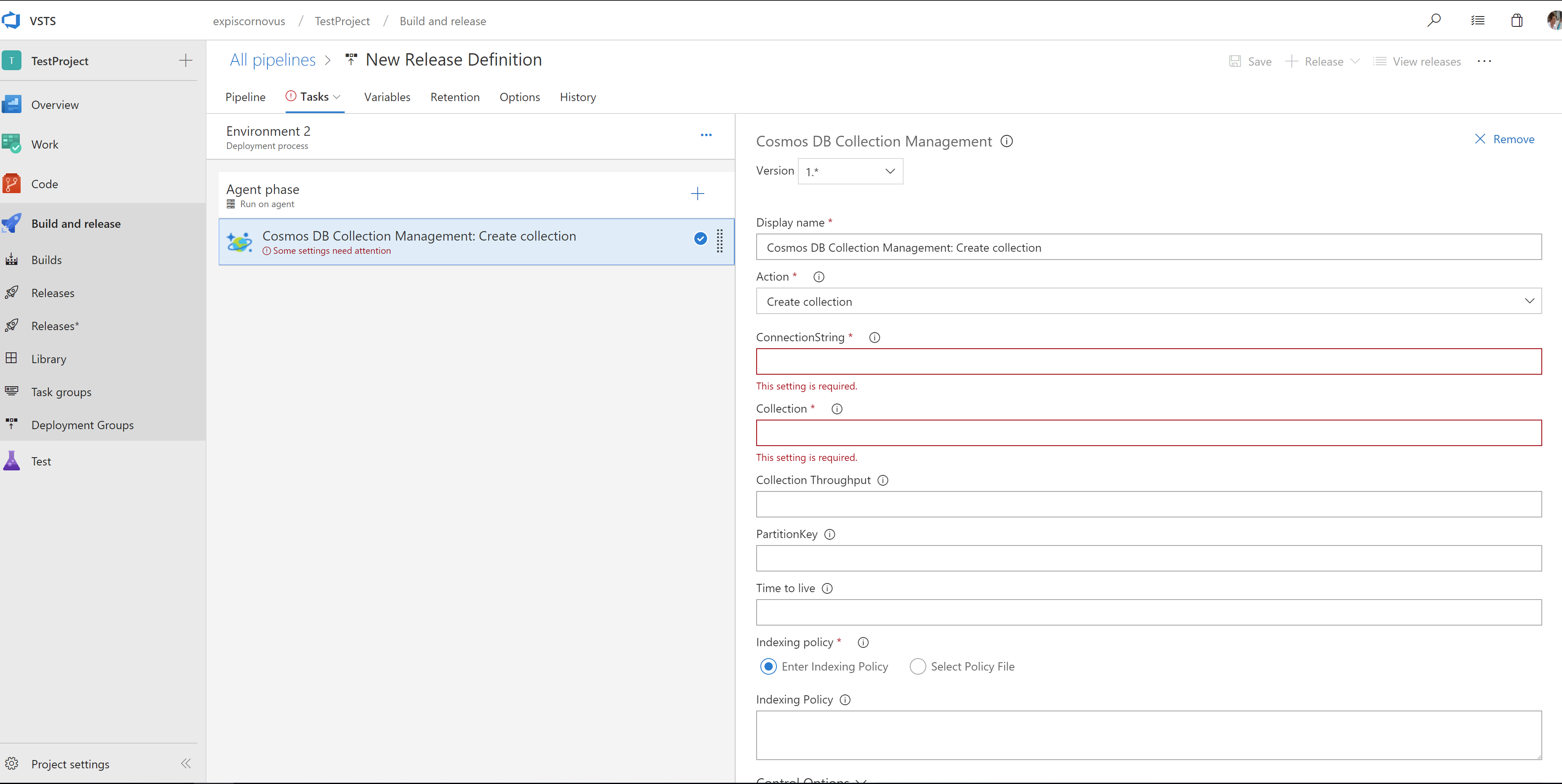
Task: Click the ConnectionString input field
Action: coord(1148,361)
